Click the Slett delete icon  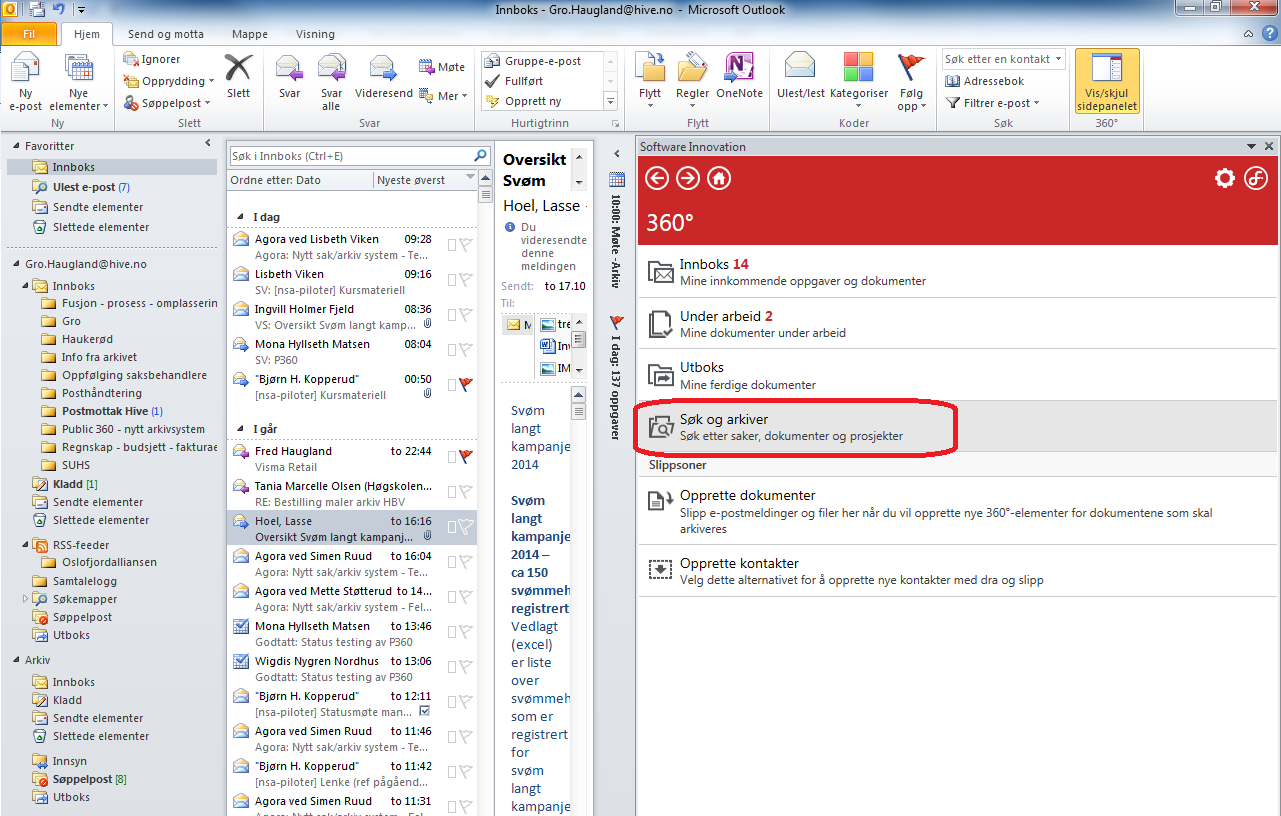point(238,77)
